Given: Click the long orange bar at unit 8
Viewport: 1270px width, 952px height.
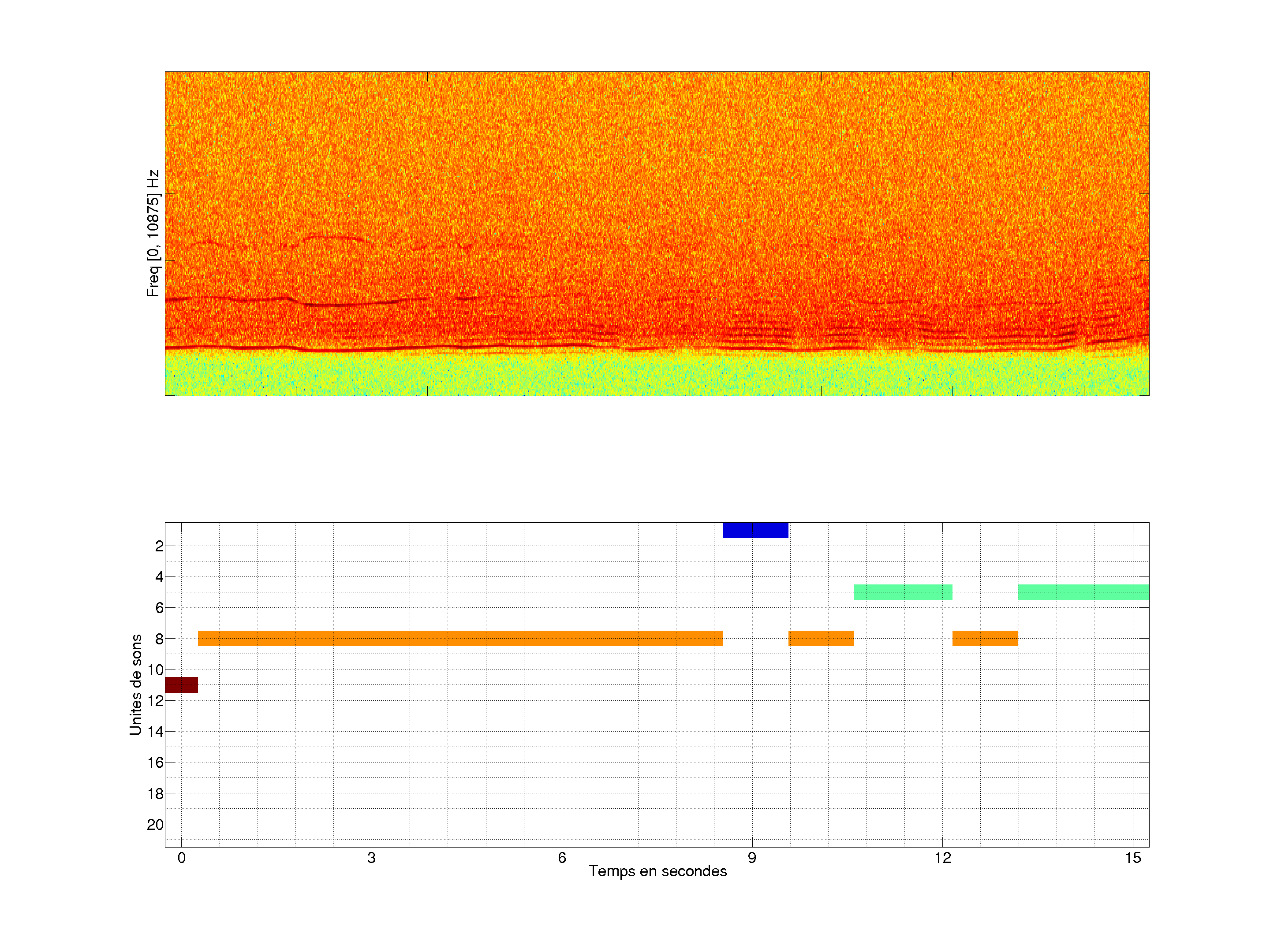Looking at the screenshot, I should (x=459, y=638).
